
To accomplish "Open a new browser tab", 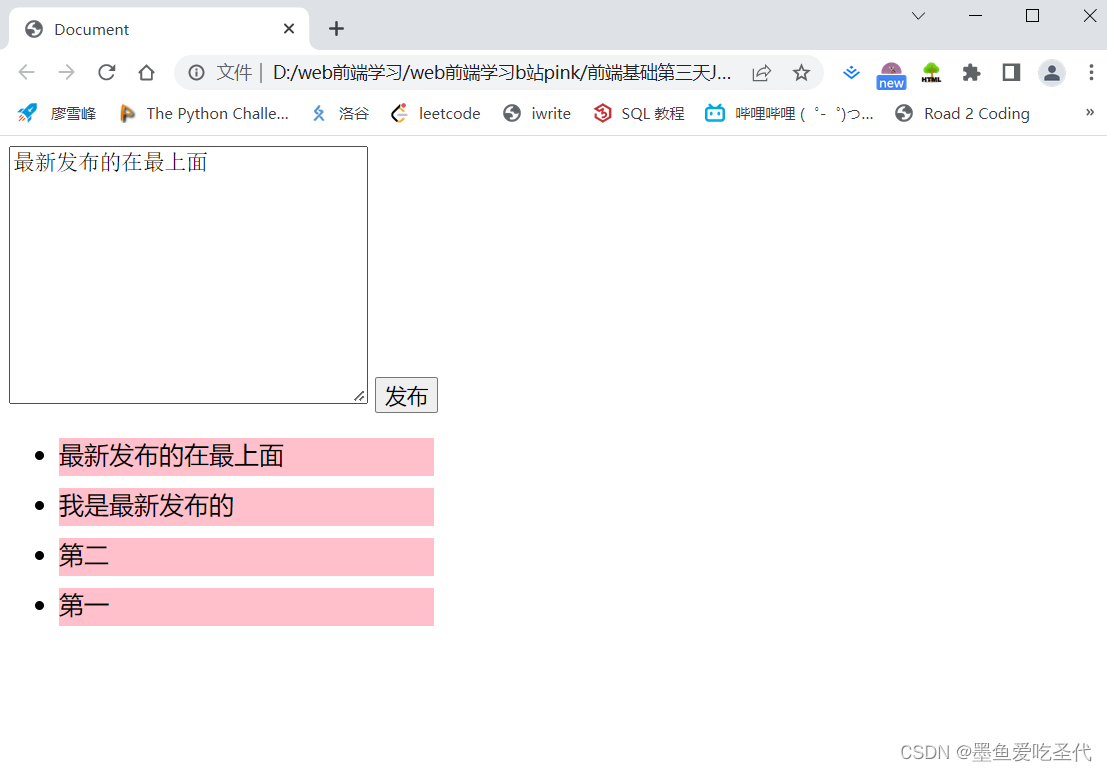I will pos(337,29).
